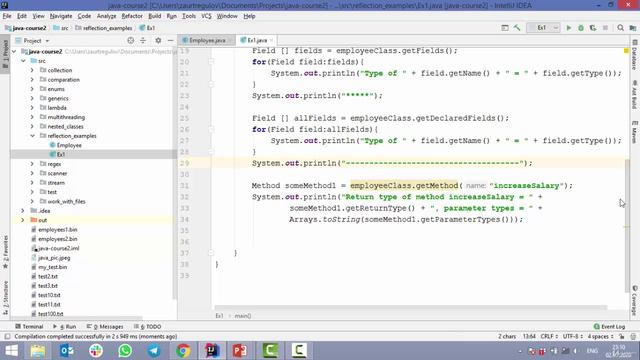The image size is (640, 360).
Task: Open Project panel settings gear
Action: pyautogui.click(x=158, y=40)
